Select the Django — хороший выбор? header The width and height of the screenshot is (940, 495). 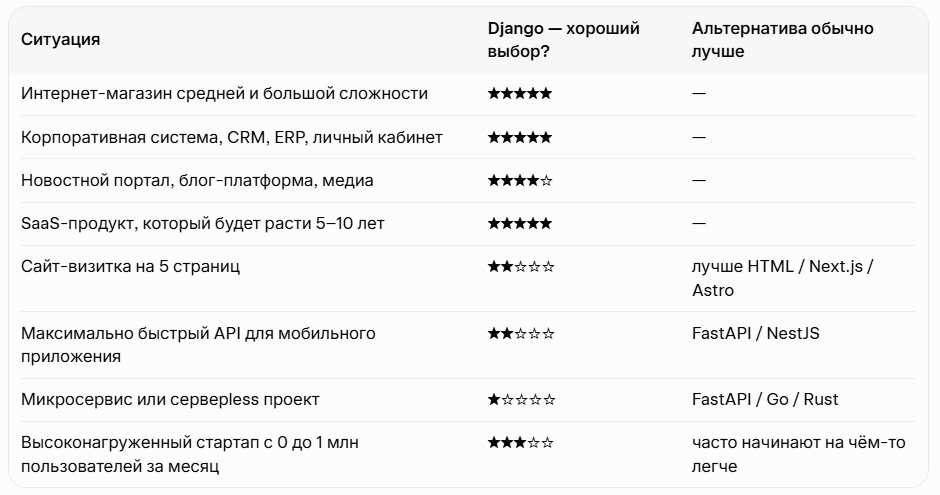(x=564, y=40)
